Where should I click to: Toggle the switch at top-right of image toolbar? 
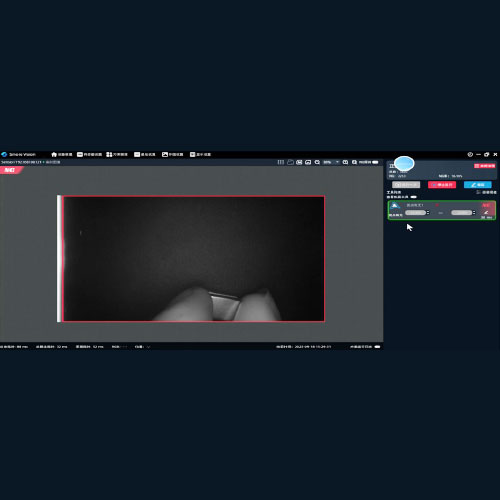point(375,162)
